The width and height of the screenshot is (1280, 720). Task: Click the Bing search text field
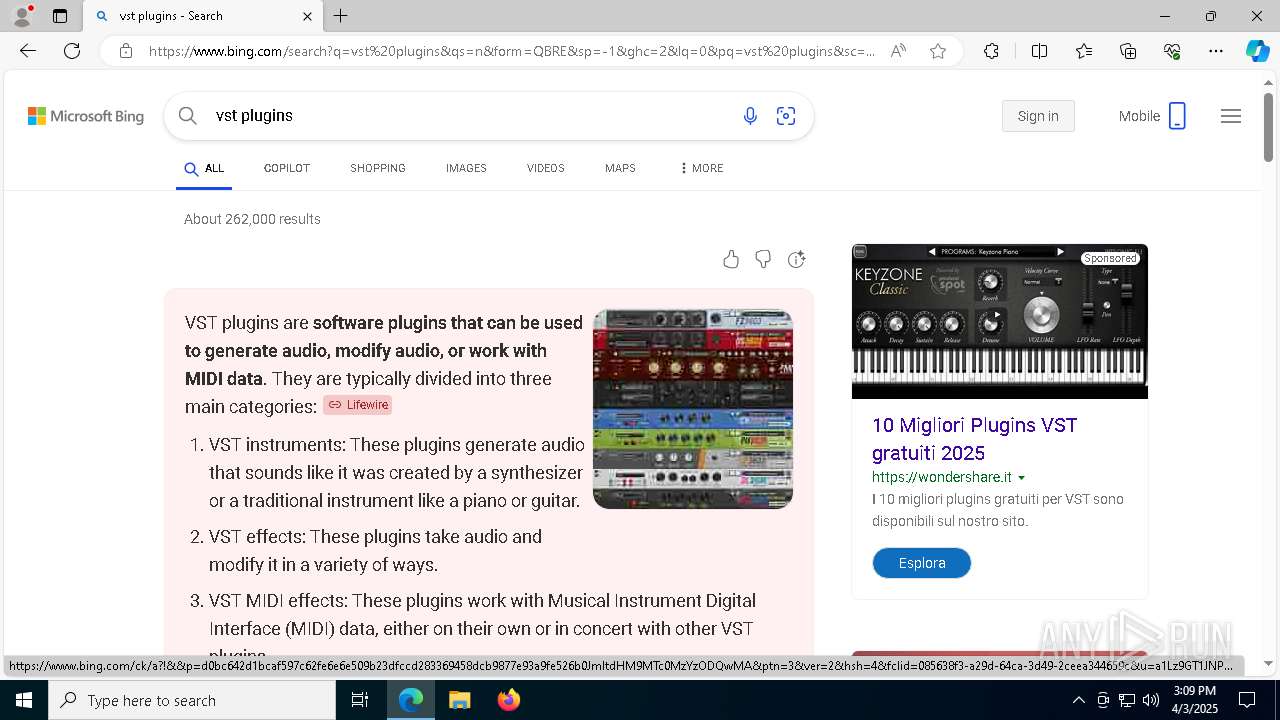pos(470,116)
